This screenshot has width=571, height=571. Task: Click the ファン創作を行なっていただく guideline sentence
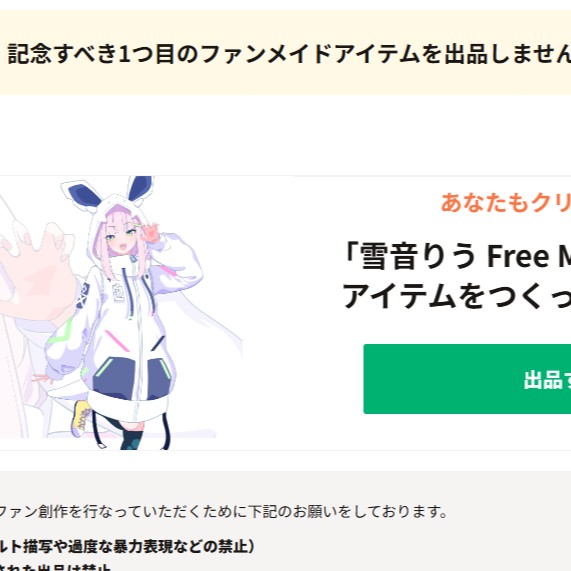[x=223, y=512]
